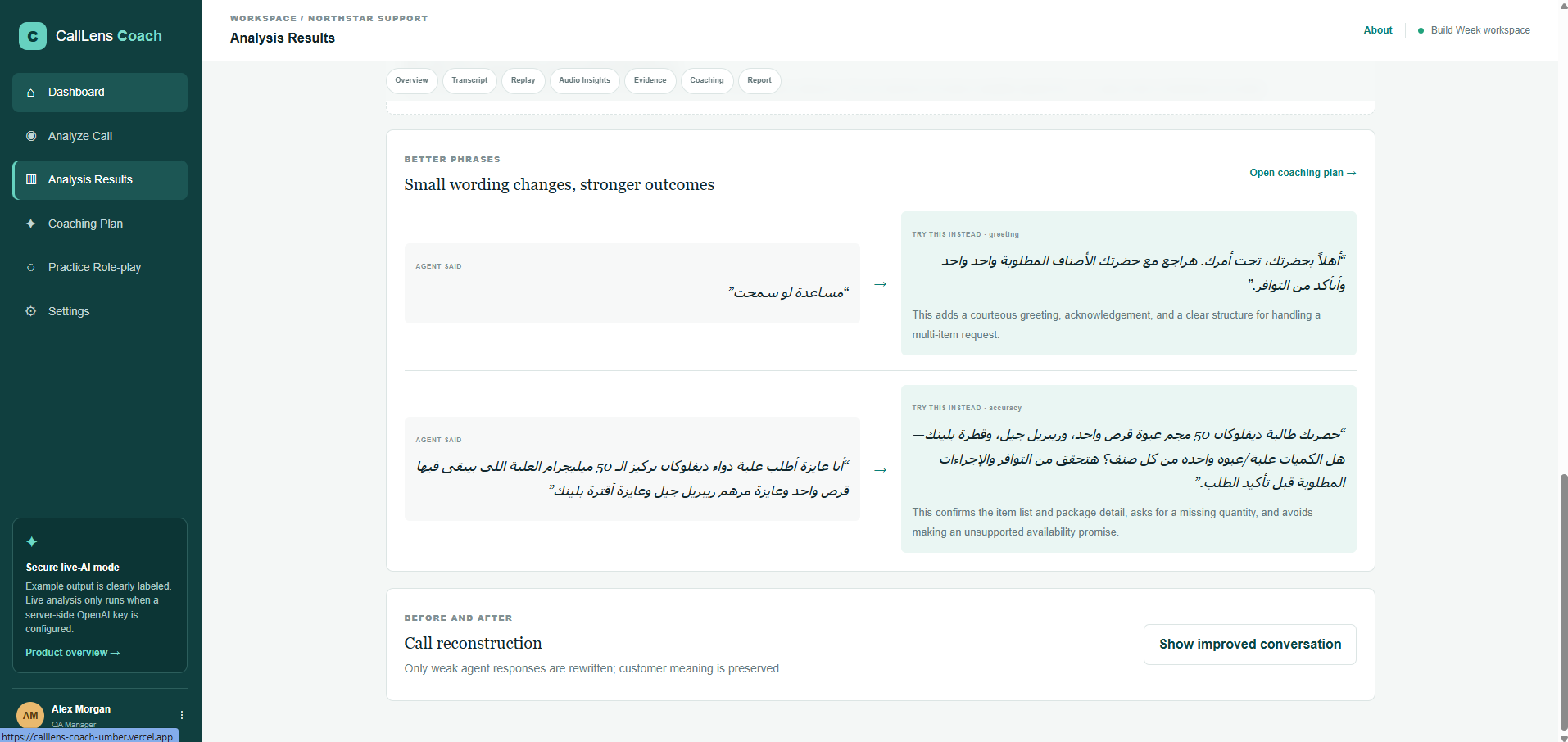Screen dimensions: 1568x742
Task: Select the Audio Insights tab
Action: (584, 80)
